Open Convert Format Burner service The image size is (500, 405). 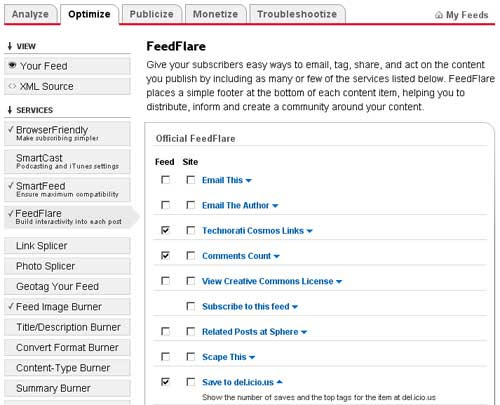pos(67,347)
